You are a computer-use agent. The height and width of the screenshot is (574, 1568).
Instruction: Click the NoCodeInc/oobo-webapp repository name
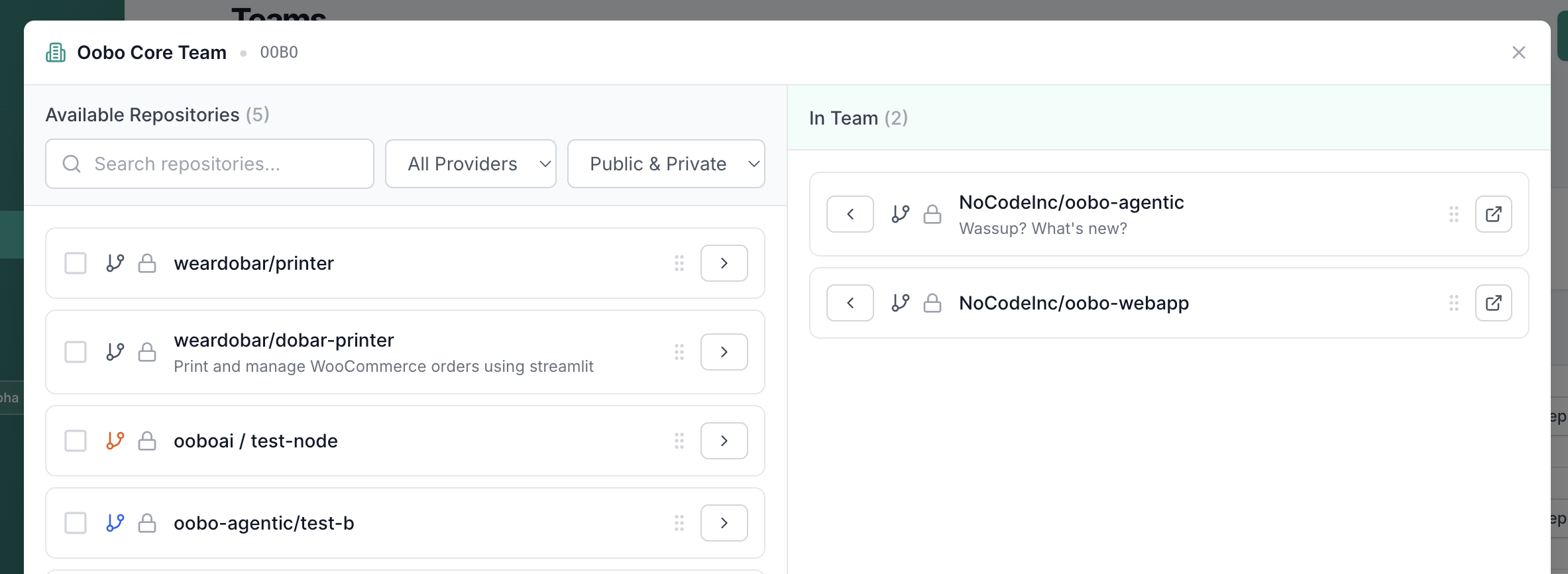1074,303
